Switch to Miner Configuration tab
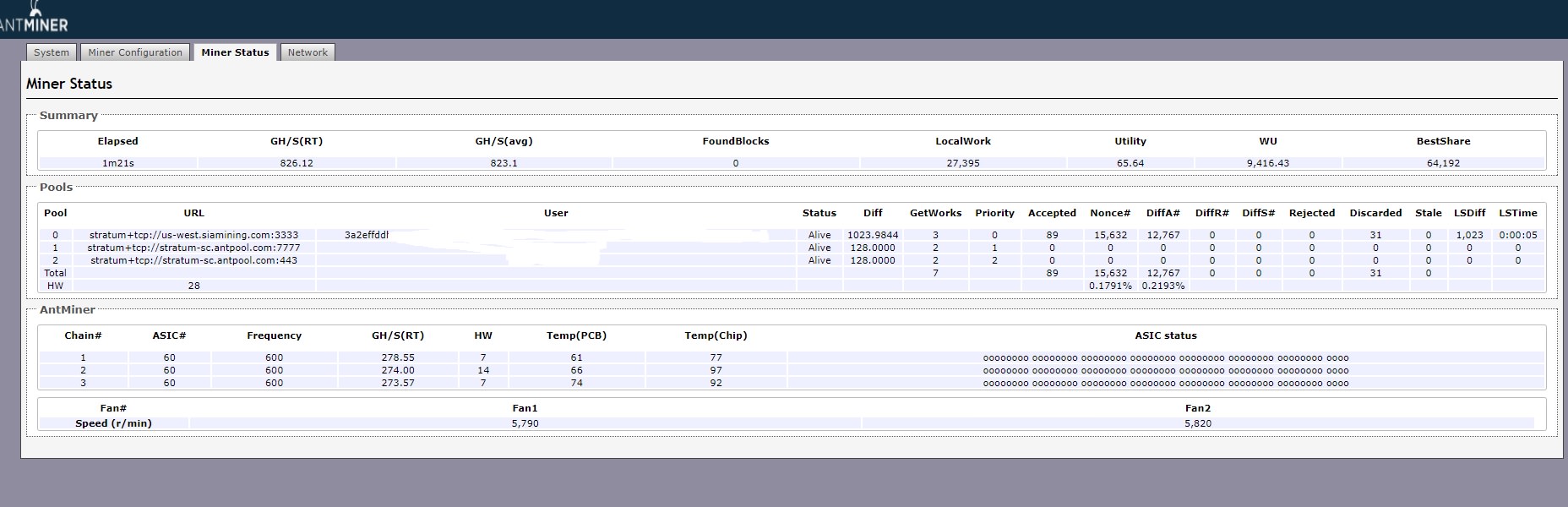Viewport: 1568px width, 507px height. pyautogui.click(x=135, y=52)
